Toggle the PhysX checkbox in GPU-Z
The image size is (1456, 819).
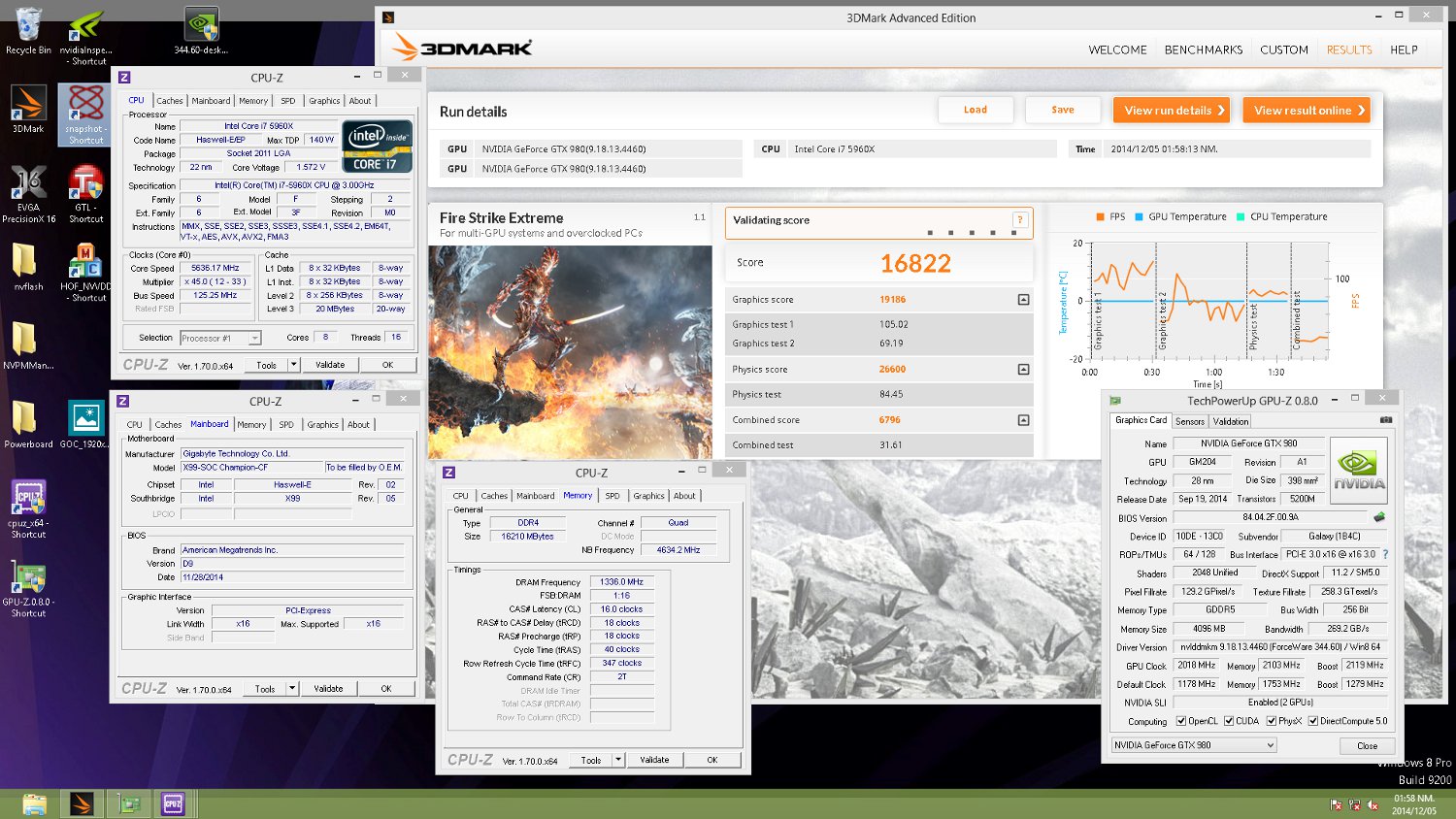(x=1272, y=721)
